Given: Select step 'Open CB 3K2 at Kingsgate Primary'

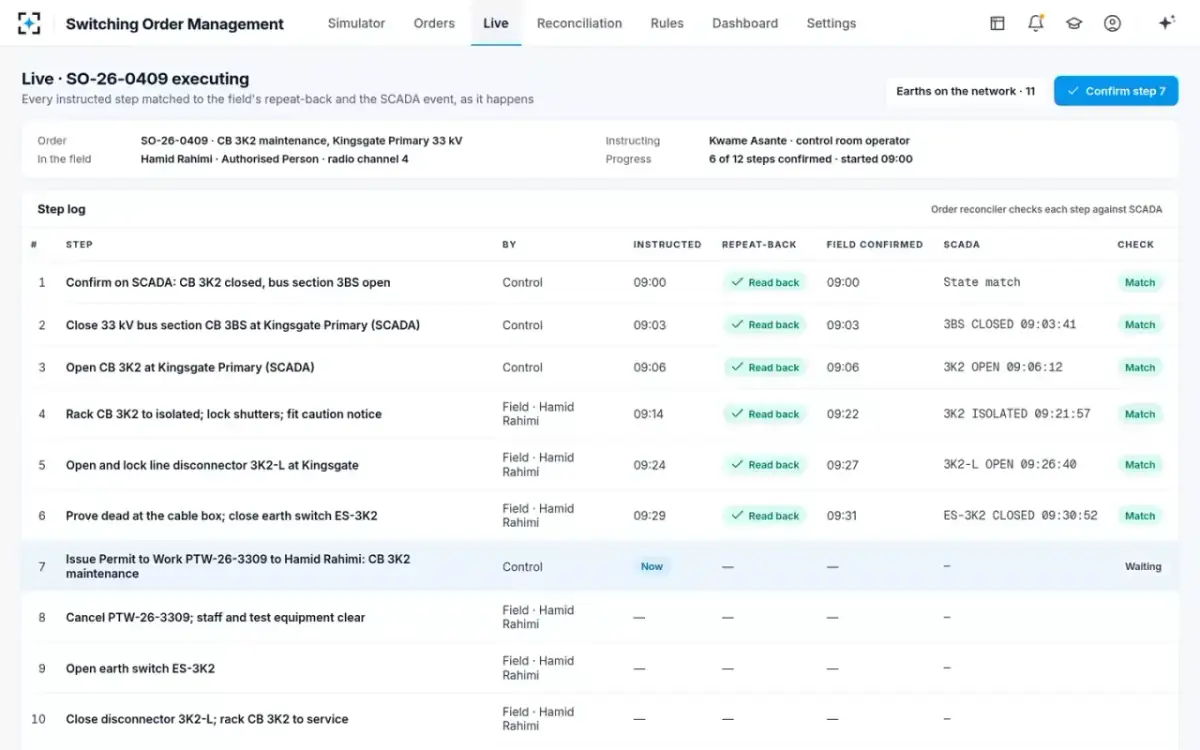Looking at the screenshot, I should tap(190, 368).
